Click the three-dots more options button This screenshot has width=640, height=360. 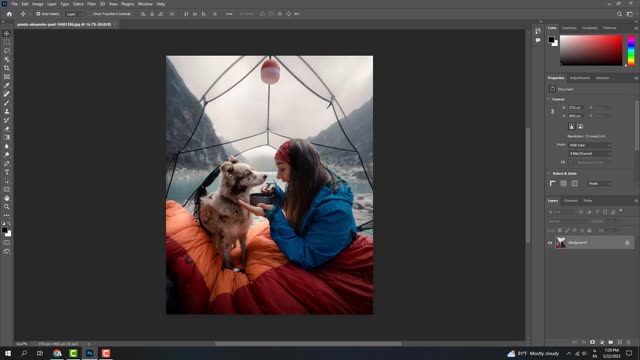[x=229, y=14]
